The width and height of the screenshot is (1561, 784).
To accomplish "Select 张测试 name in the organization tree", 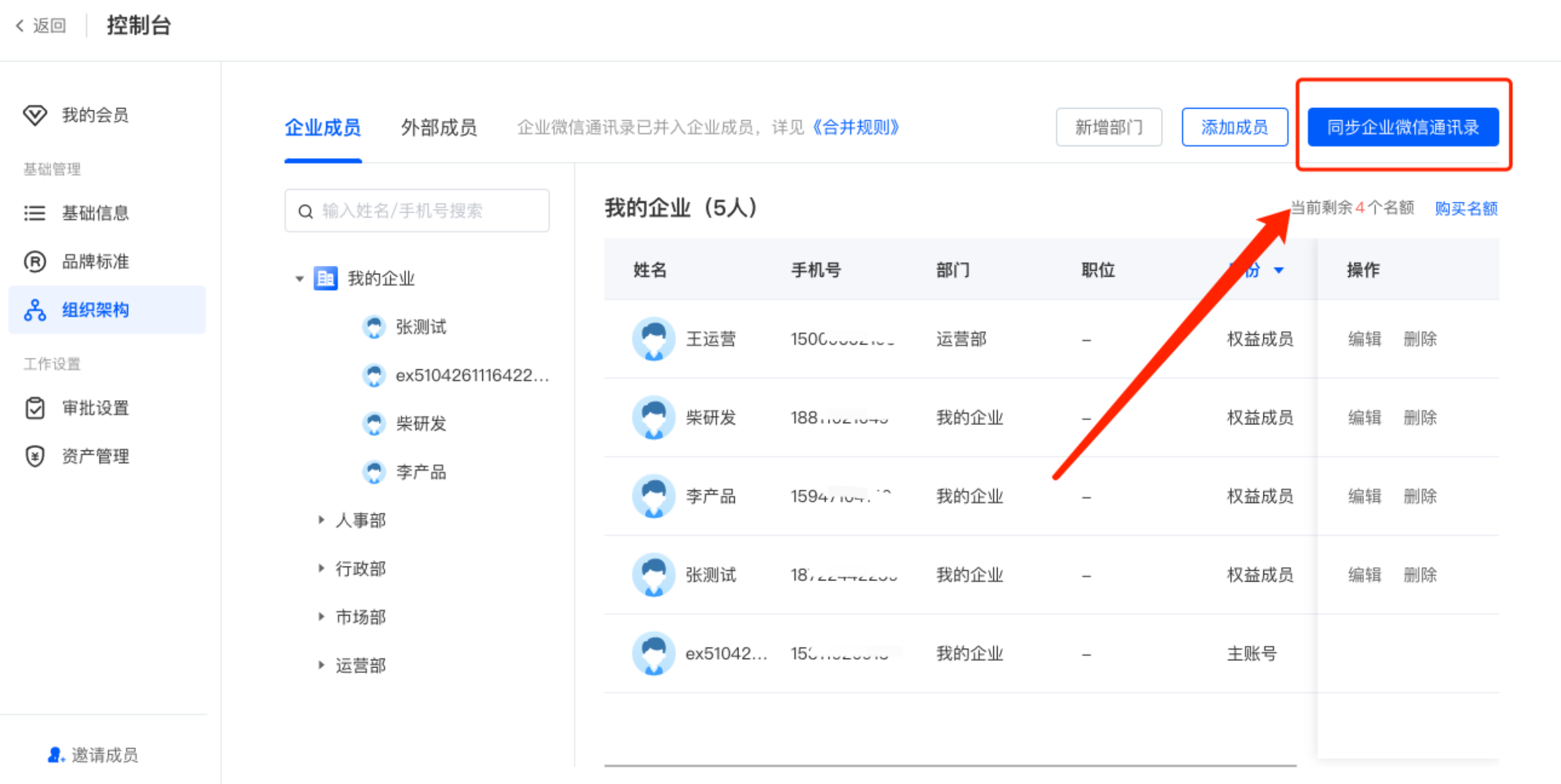I will coord(421,327).
